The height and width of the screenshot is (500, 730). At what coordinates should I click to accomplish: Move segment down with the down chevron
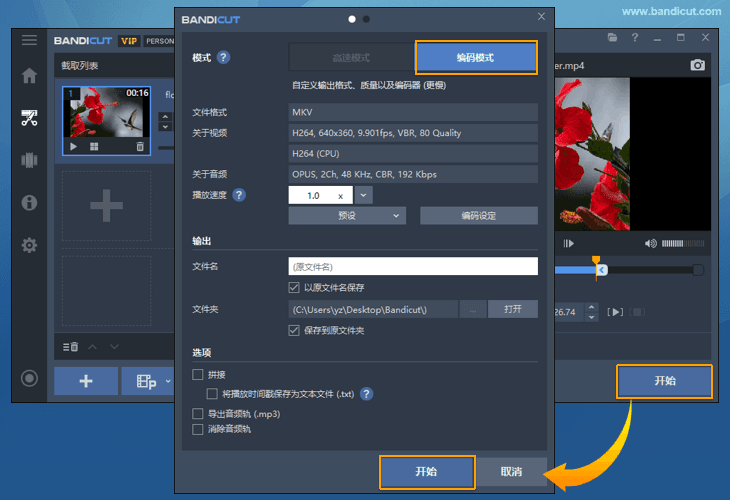(x=114, y=347)
